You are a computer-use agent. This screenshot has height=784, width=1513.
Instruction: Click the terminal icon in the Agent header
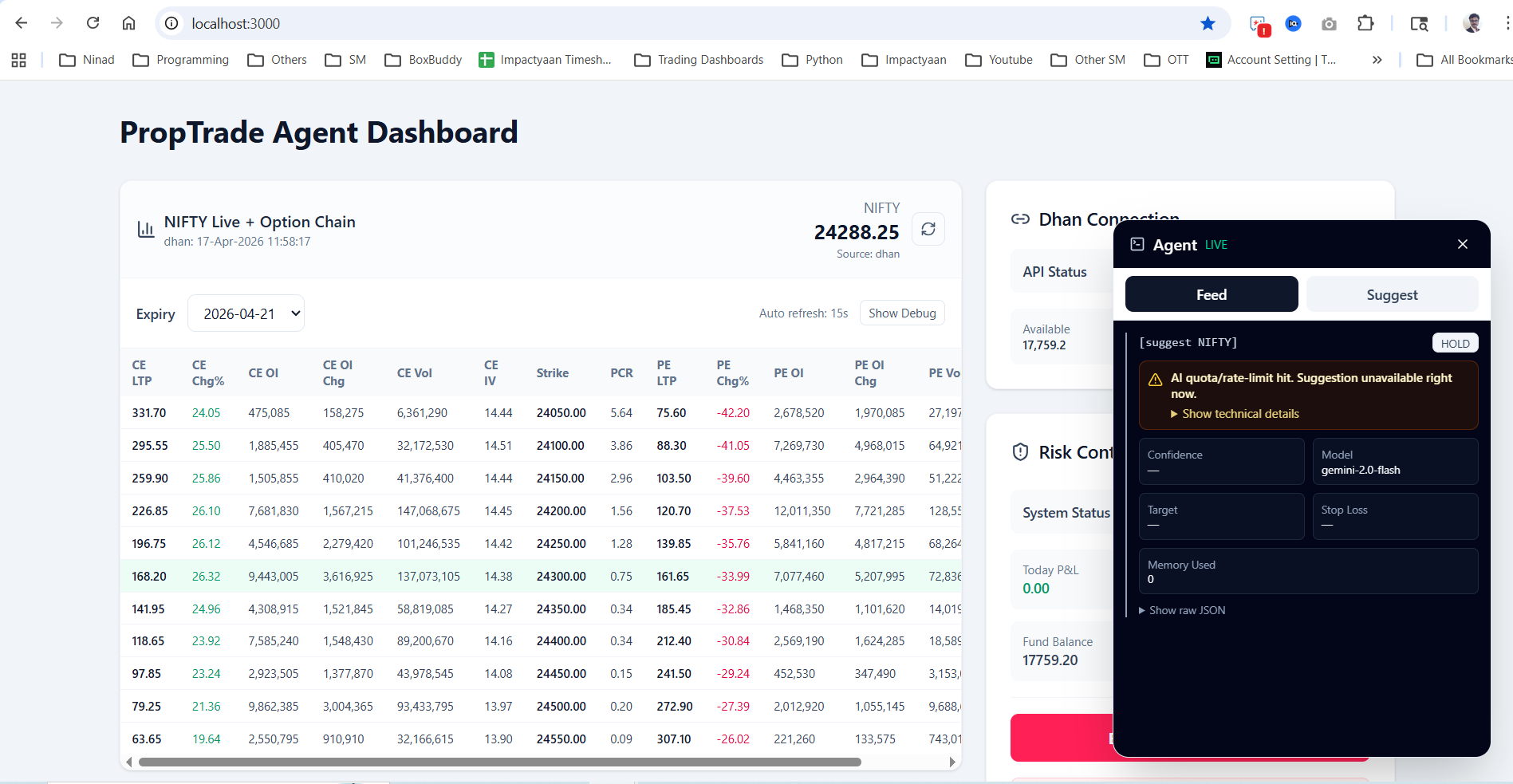pyautogui.click(x=1136, y=244)
